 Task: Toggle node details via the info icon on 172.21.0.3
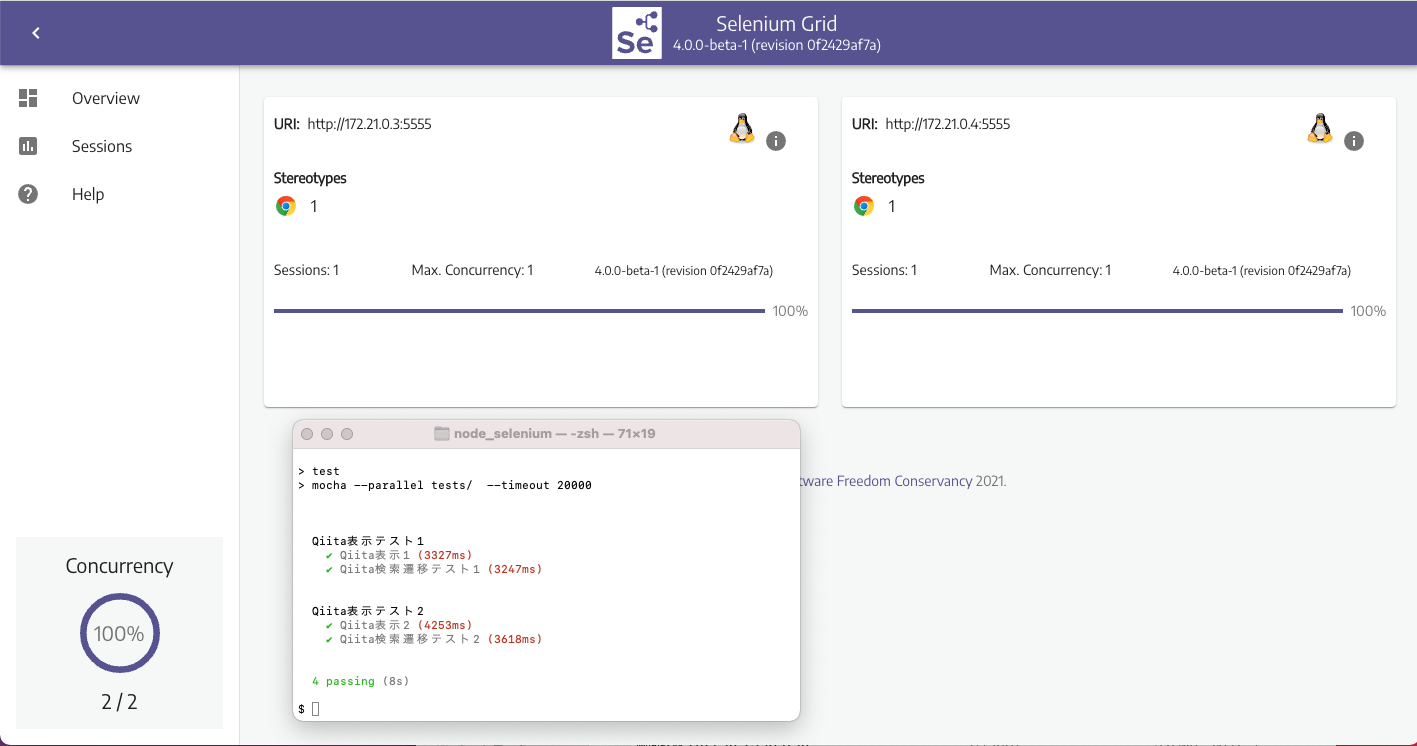coord(776,141)
